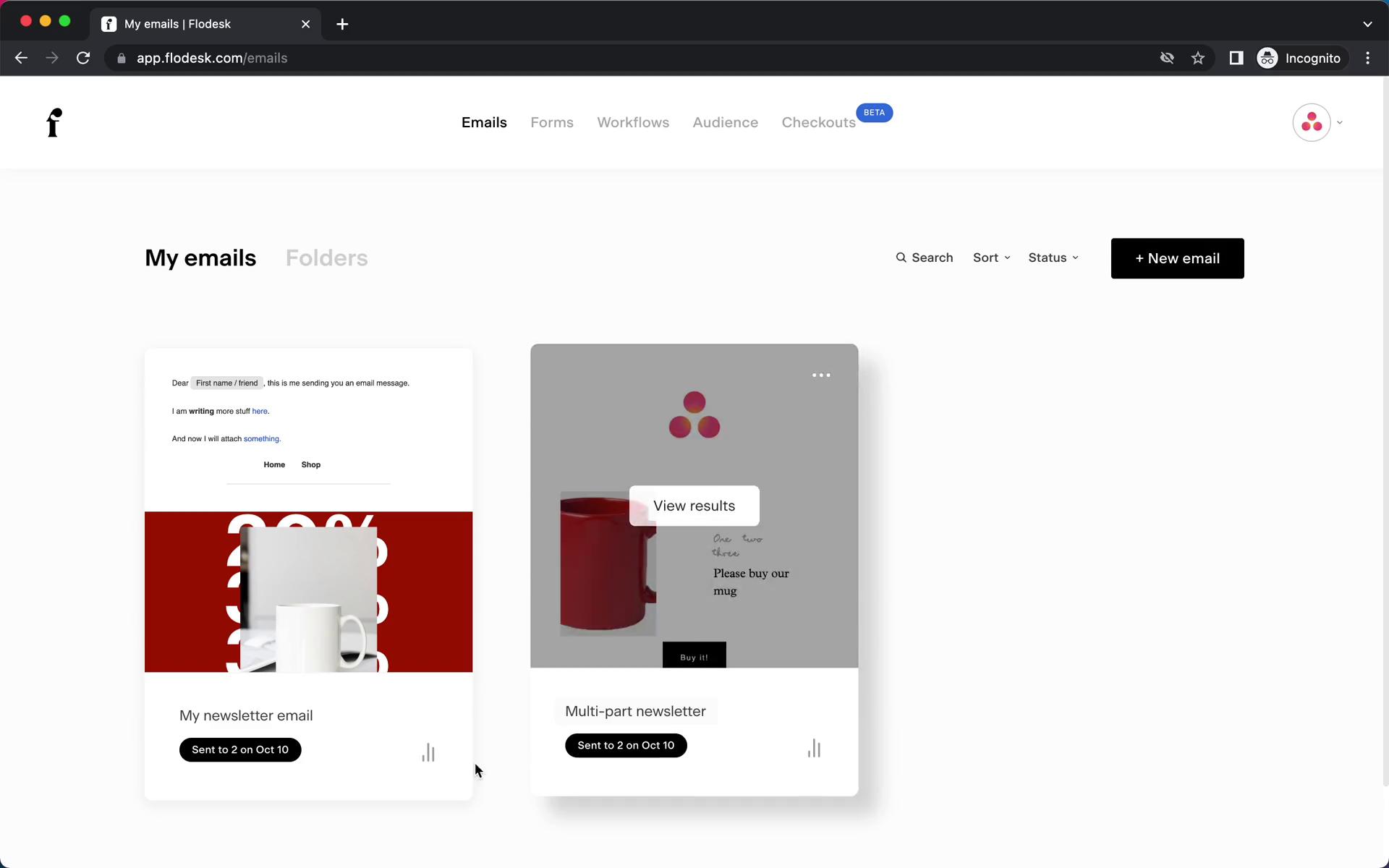Click the profile avatar icon top right

(1312, 122)
